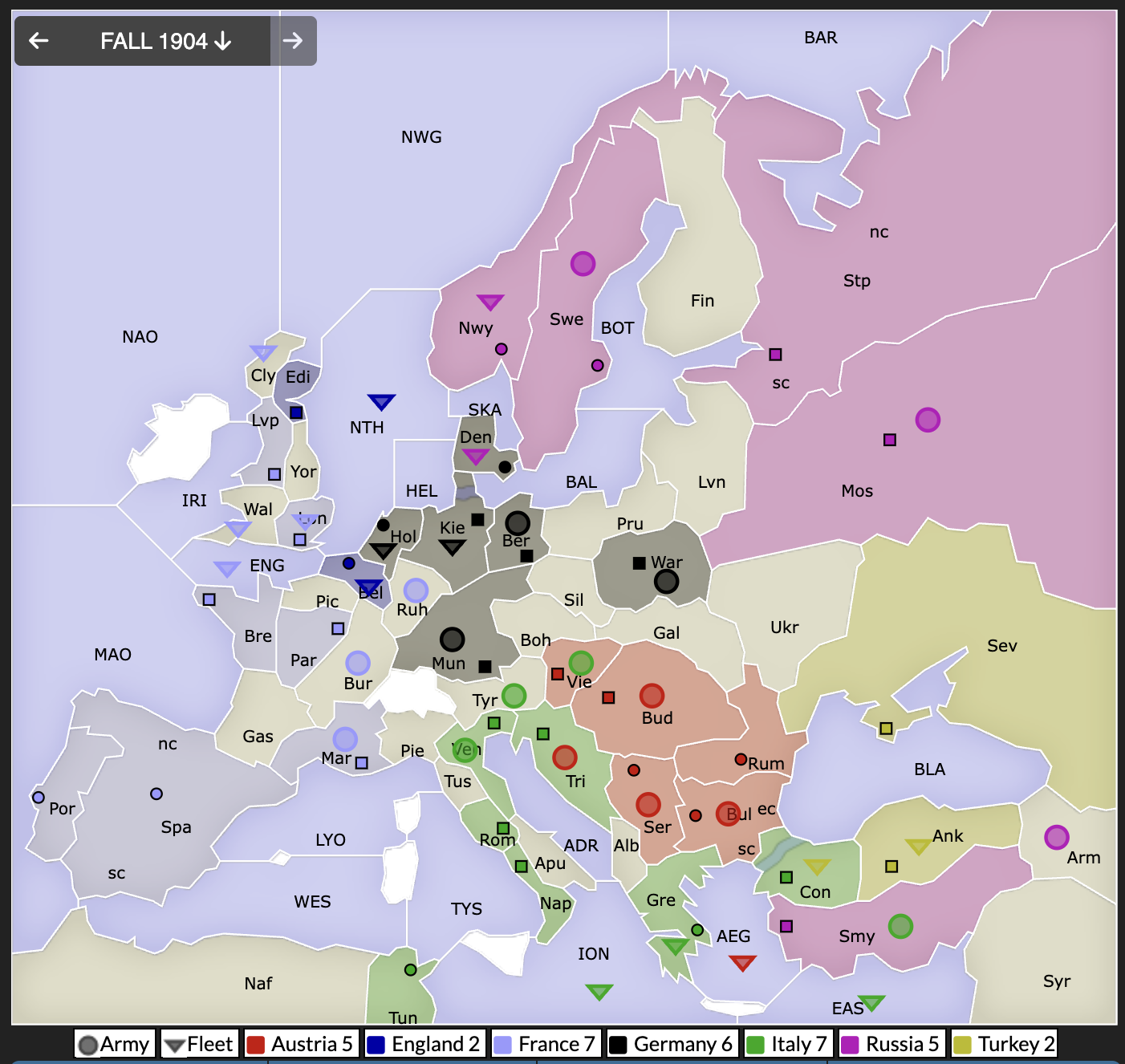Click the Spain supply center dot
The image size is (1125, 1064).
(x=156, y=794)
